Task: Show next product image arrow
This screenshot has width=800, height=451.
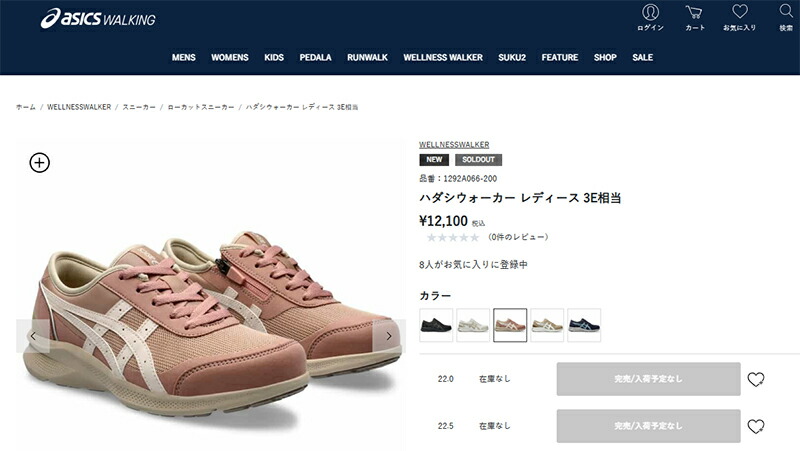Action: [x=389, y=336]
